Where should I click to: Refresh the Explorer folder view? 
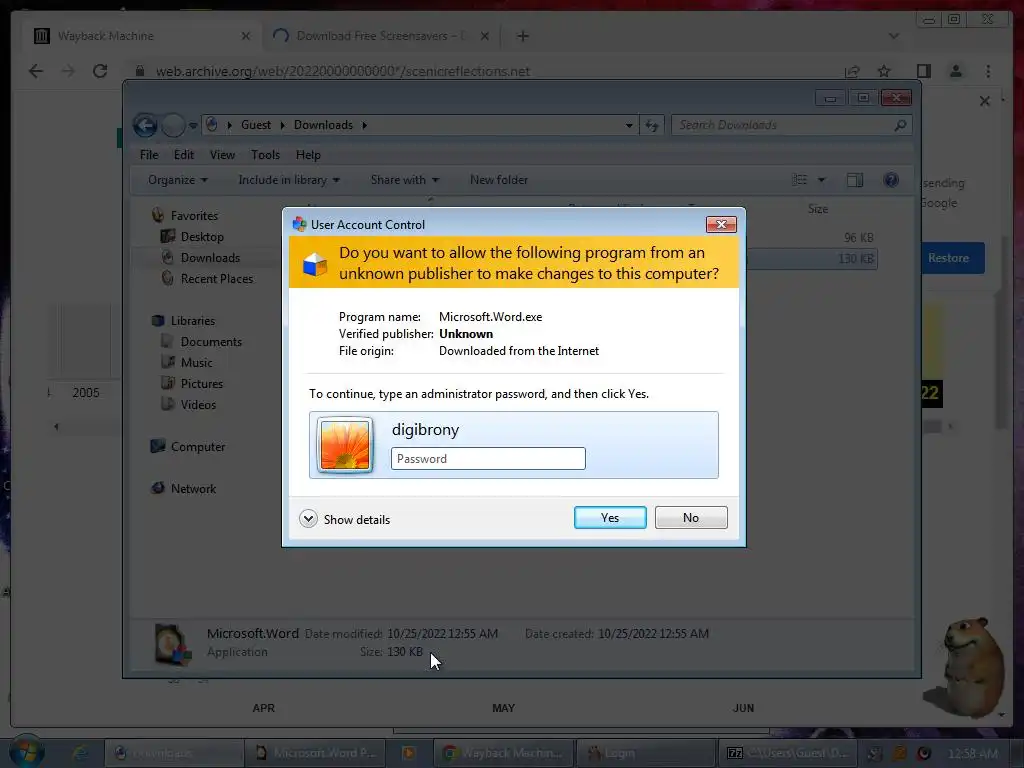pos(652,125)
